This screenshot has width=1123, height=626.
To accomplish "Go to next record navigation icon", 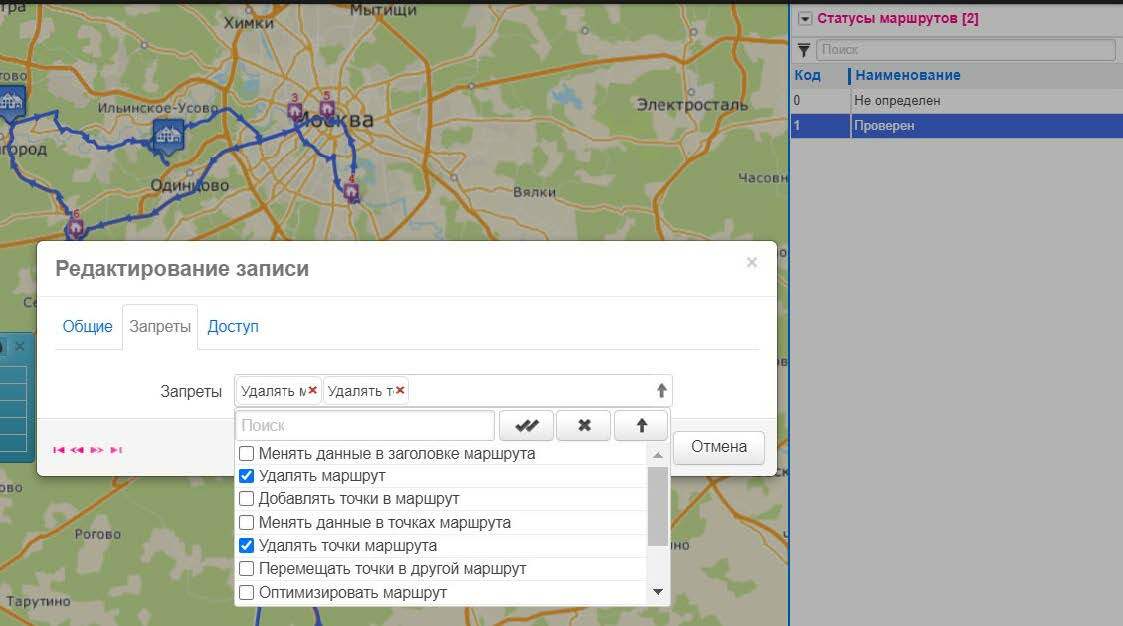I will coord(97,450).
